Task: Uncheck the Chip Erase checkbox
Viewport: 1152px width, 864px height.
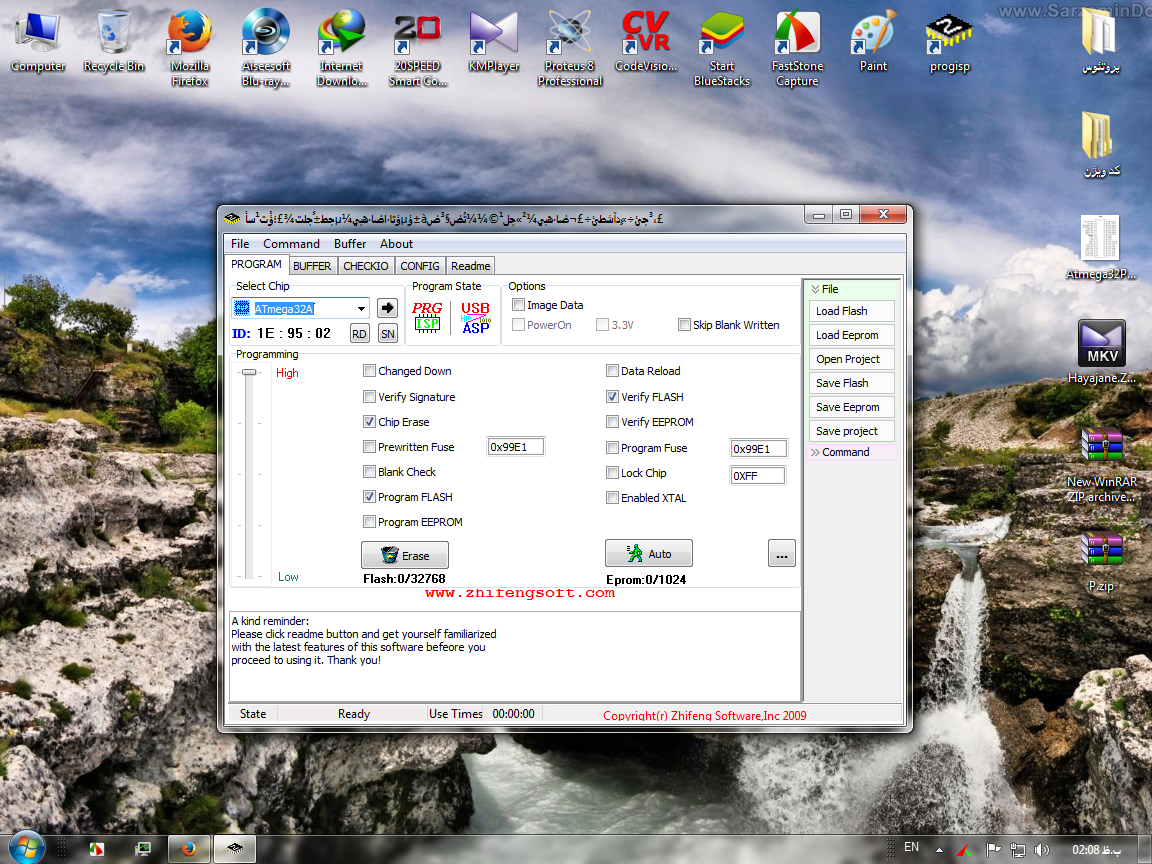Action: pos(370,422)
